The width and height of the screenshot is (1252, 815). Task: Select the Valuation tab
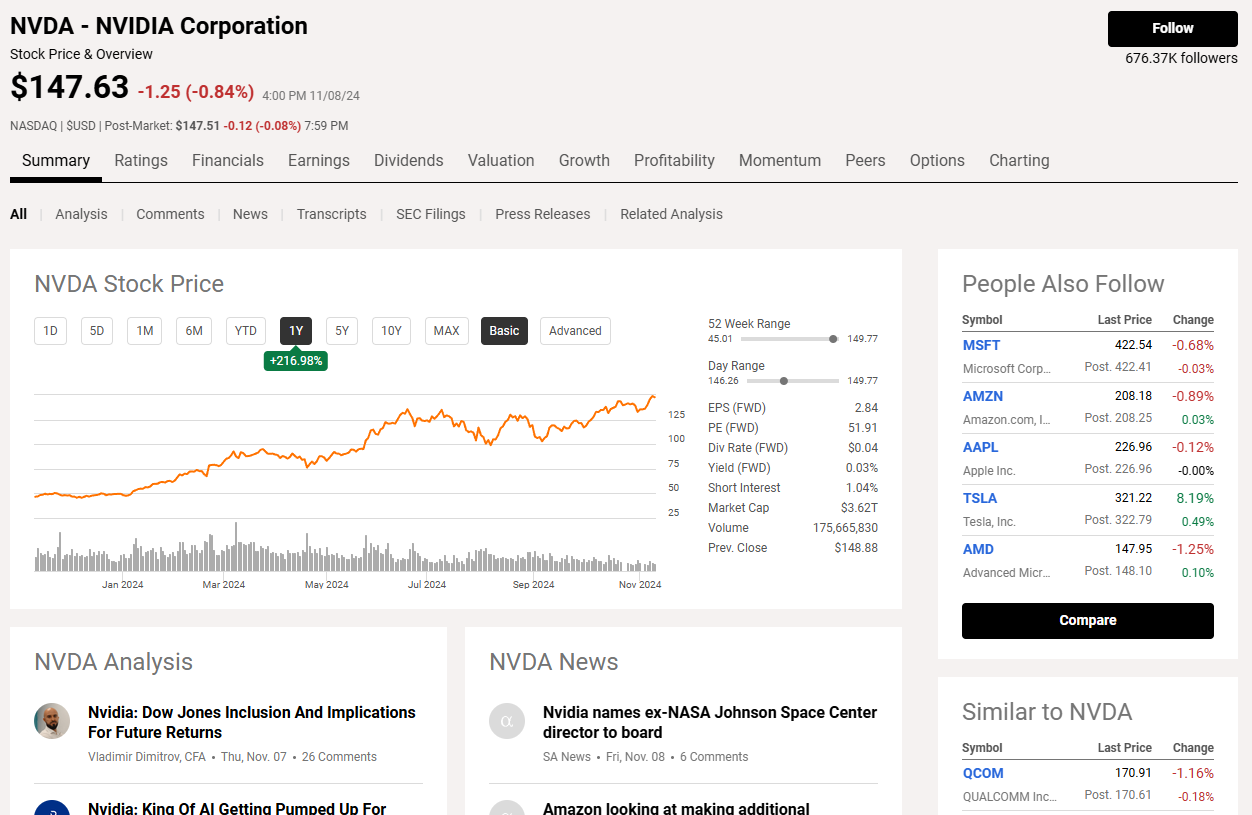coord(501,160)
